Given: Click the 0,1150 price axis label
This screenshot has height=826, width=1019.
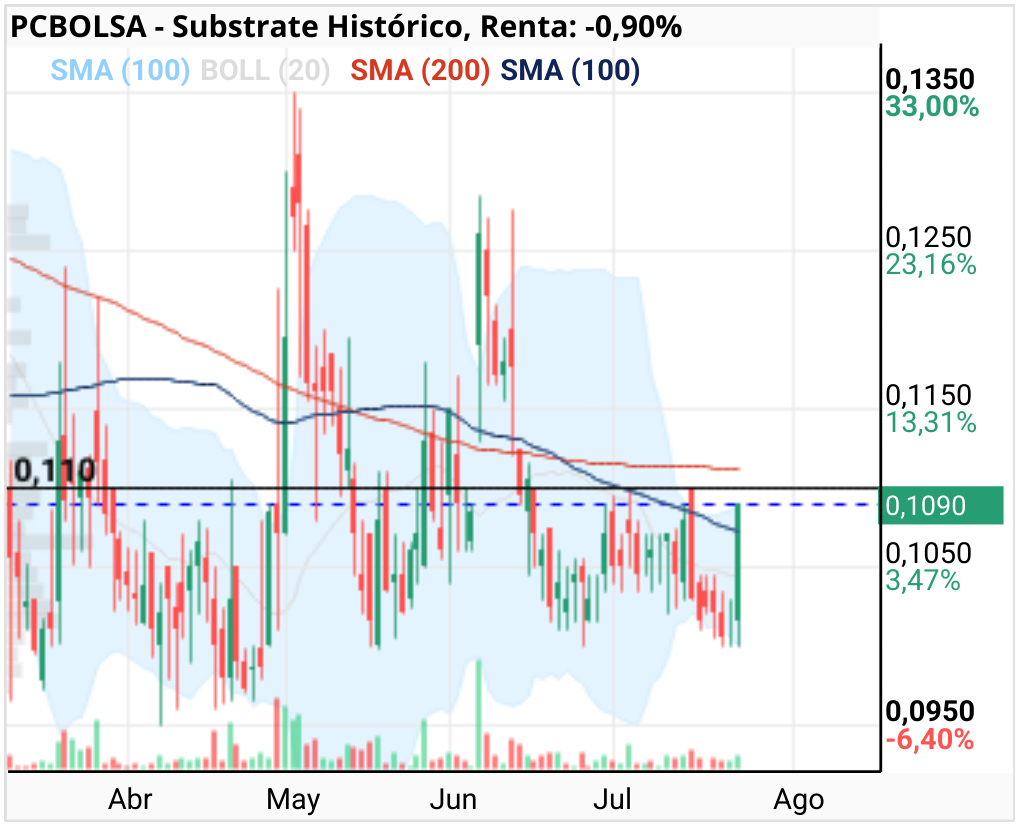Looking at the screenshot, I should 929,395.
